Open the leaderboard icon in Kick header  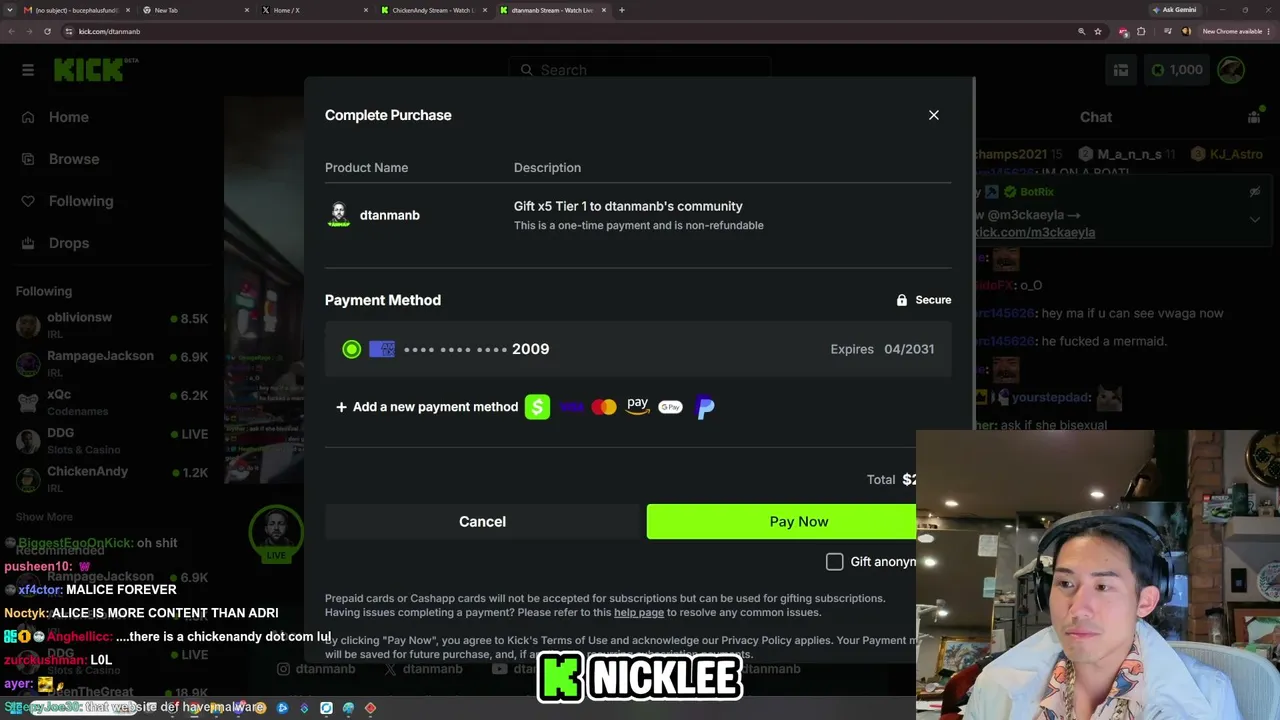click(1121, 70)
